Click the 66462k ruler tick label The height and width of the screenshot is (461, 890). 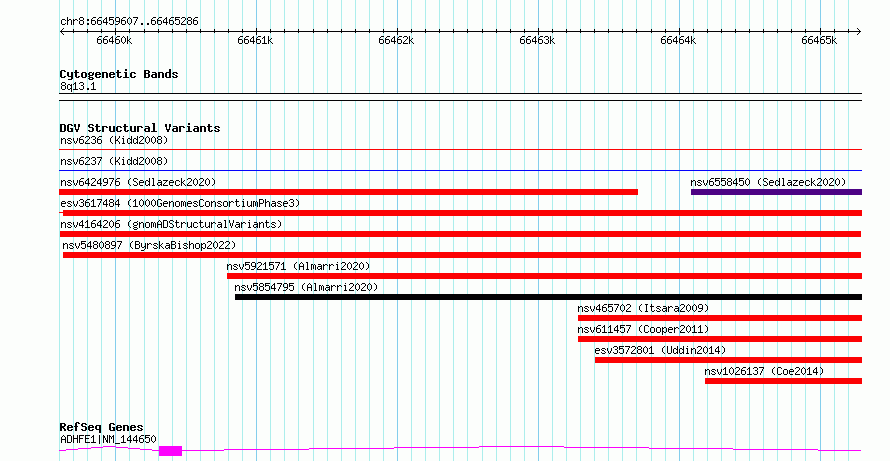point(396,40)
